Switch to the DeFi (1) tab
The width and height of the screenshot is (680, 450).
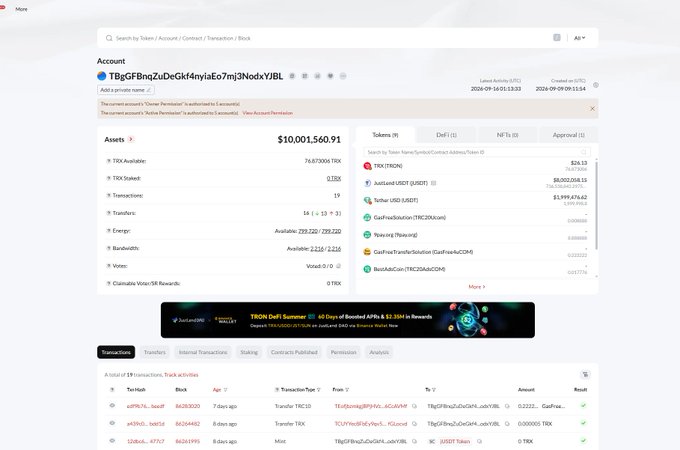pyautogui.click(x=446, y=135)
